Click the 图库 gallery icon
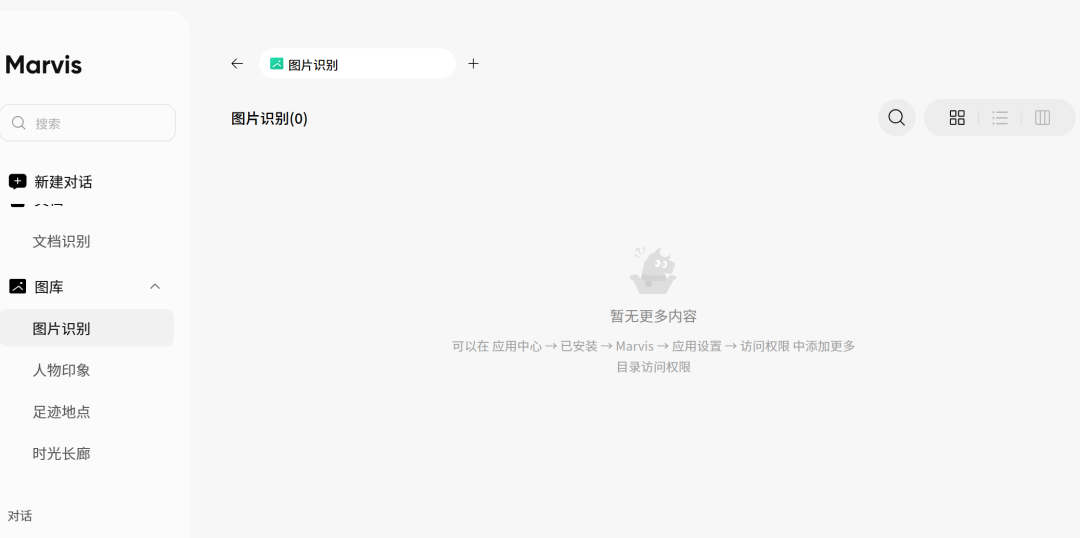Image resolution: width=1080 pixels, height=538 pixels. click(17, 287)
